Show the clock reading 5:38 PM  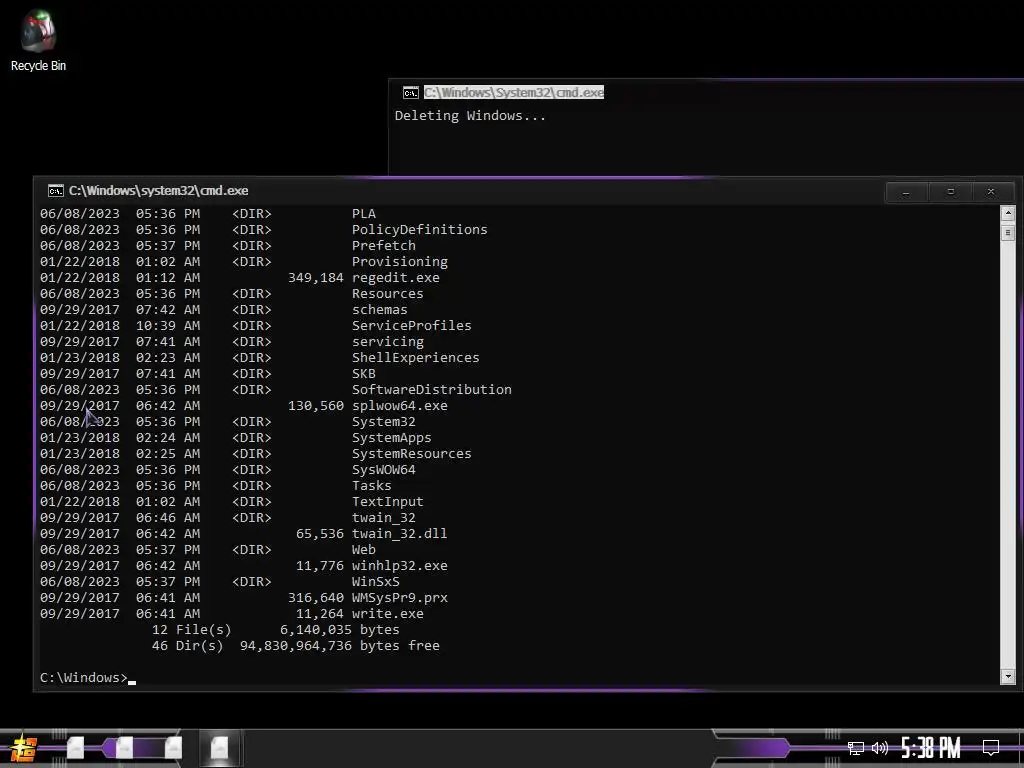tap(931, 748)
